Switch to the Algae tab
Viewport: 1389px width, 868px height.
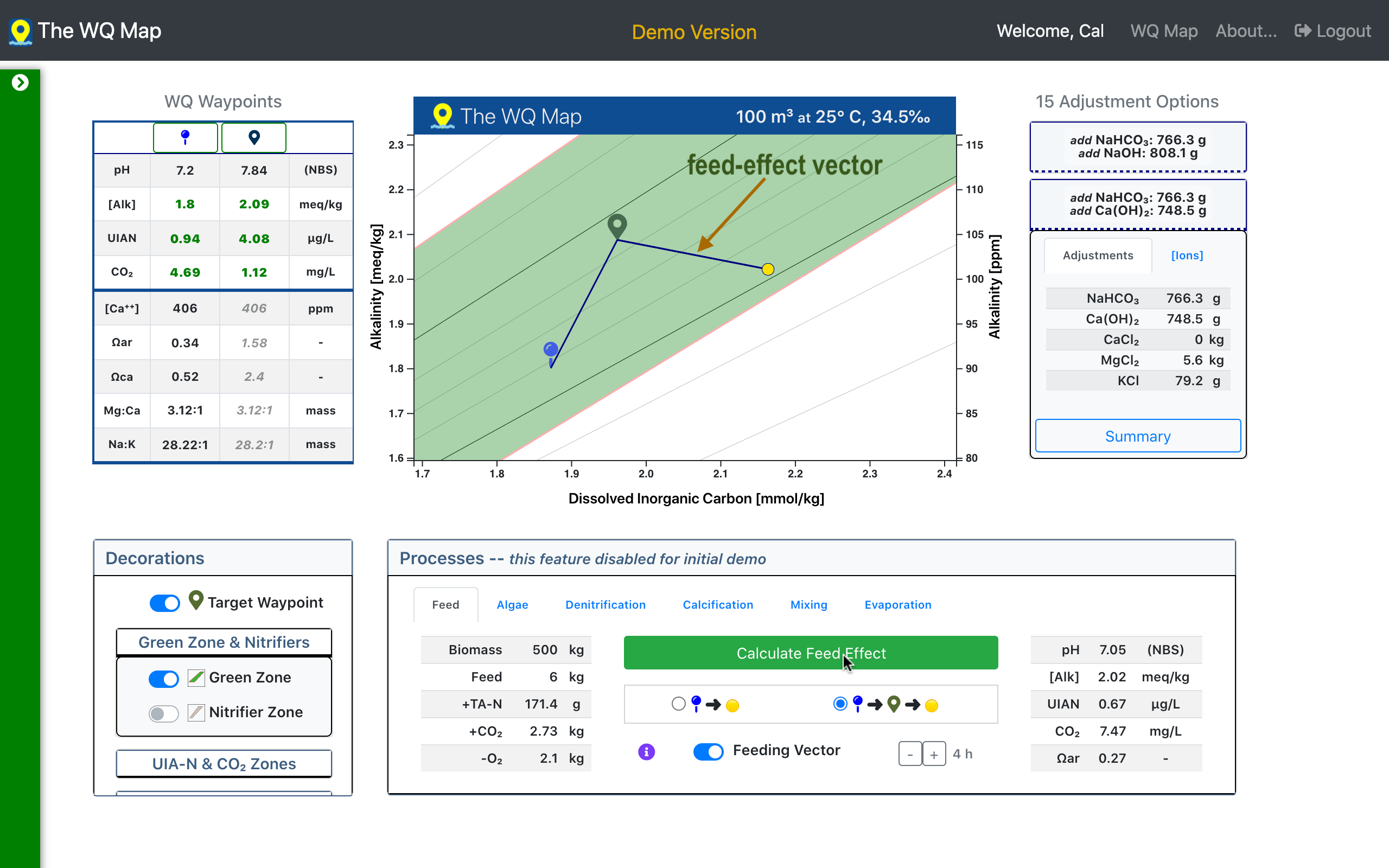(512, 604)
